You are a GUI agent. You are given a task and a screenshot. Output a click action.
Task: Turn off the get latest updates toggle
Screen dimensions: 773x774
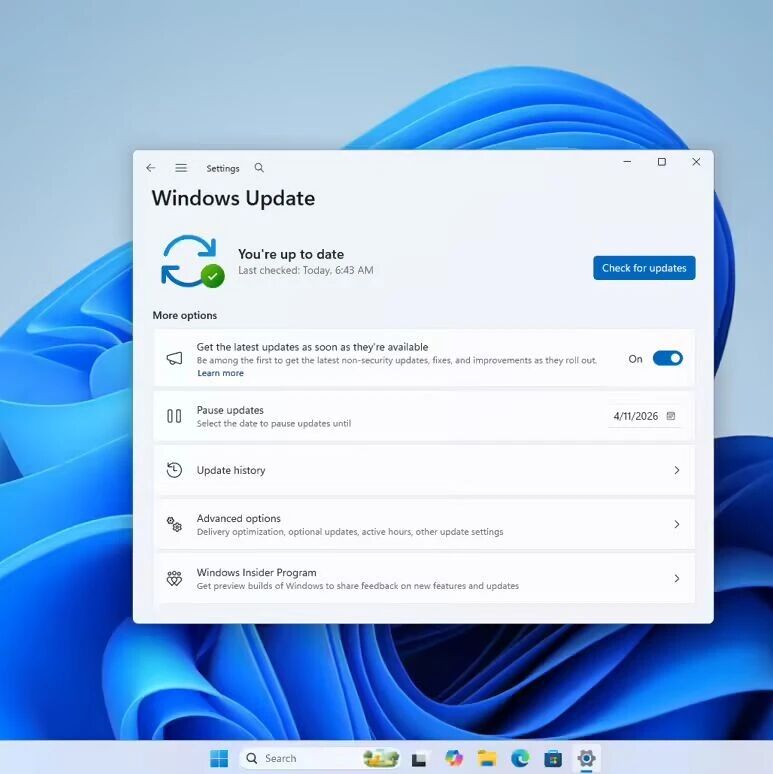click(667, 358)
